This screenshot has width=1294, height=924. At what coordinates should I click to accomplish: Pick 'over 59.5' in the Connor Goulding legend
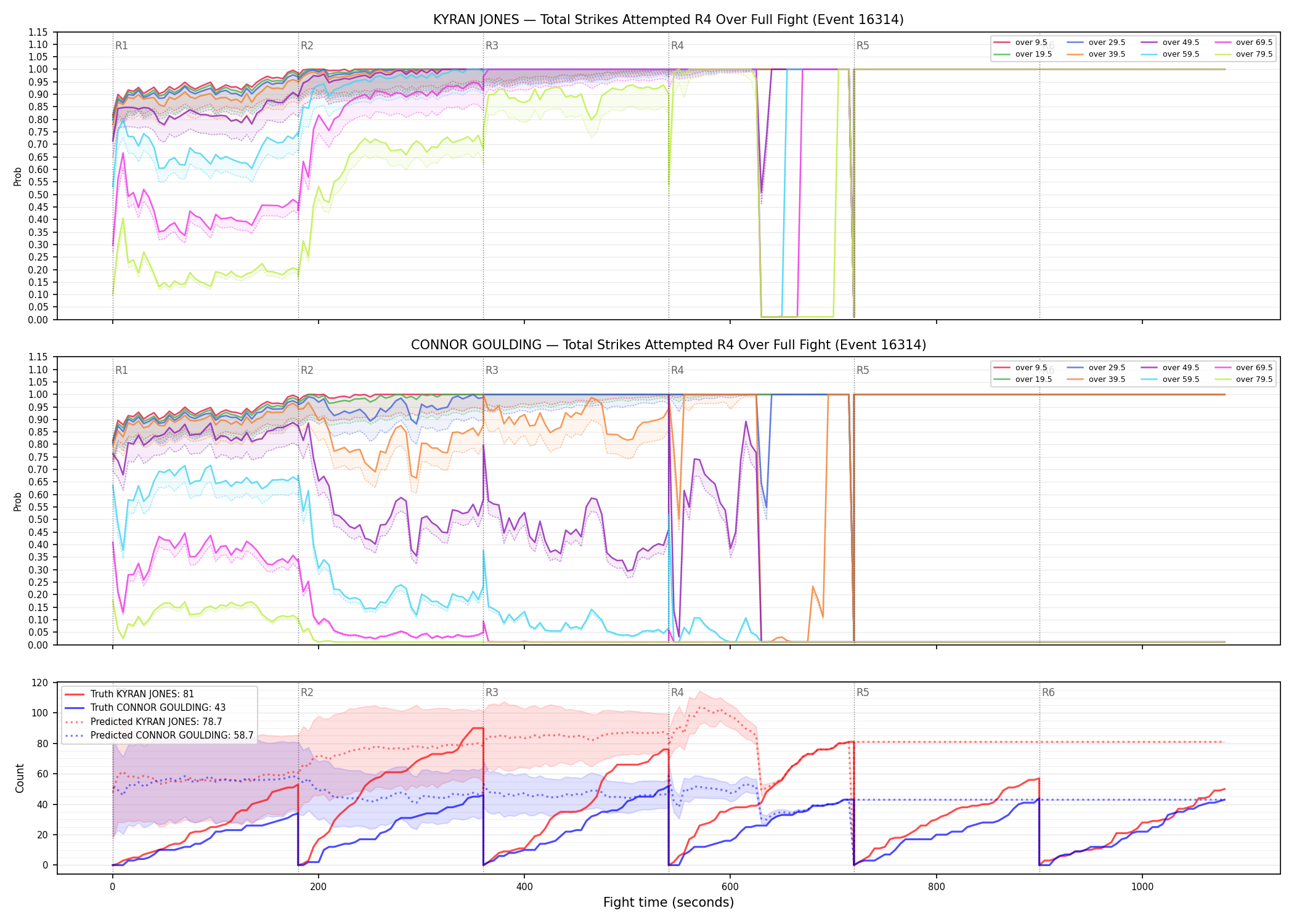(x=1170, y=379)
